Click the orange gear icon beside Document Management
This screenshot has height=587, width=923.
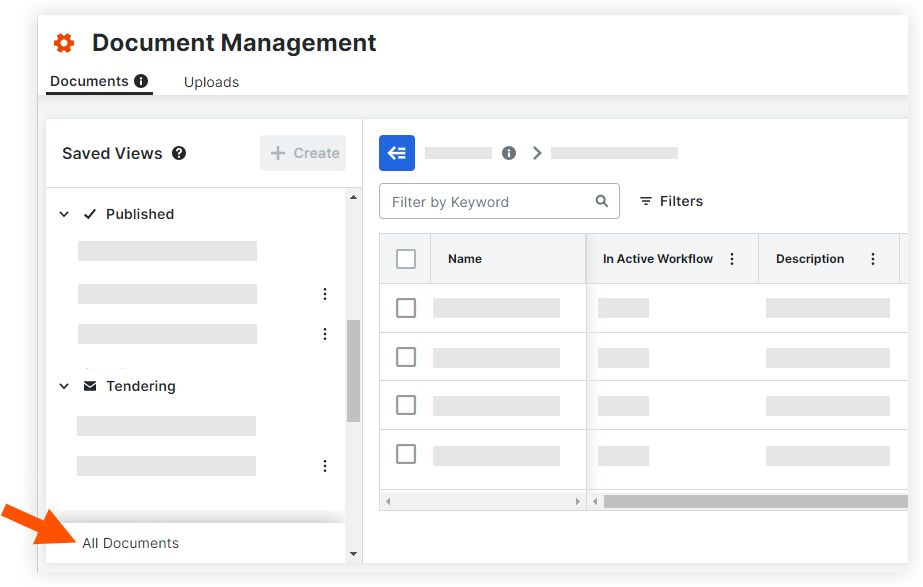pos(64,43)
